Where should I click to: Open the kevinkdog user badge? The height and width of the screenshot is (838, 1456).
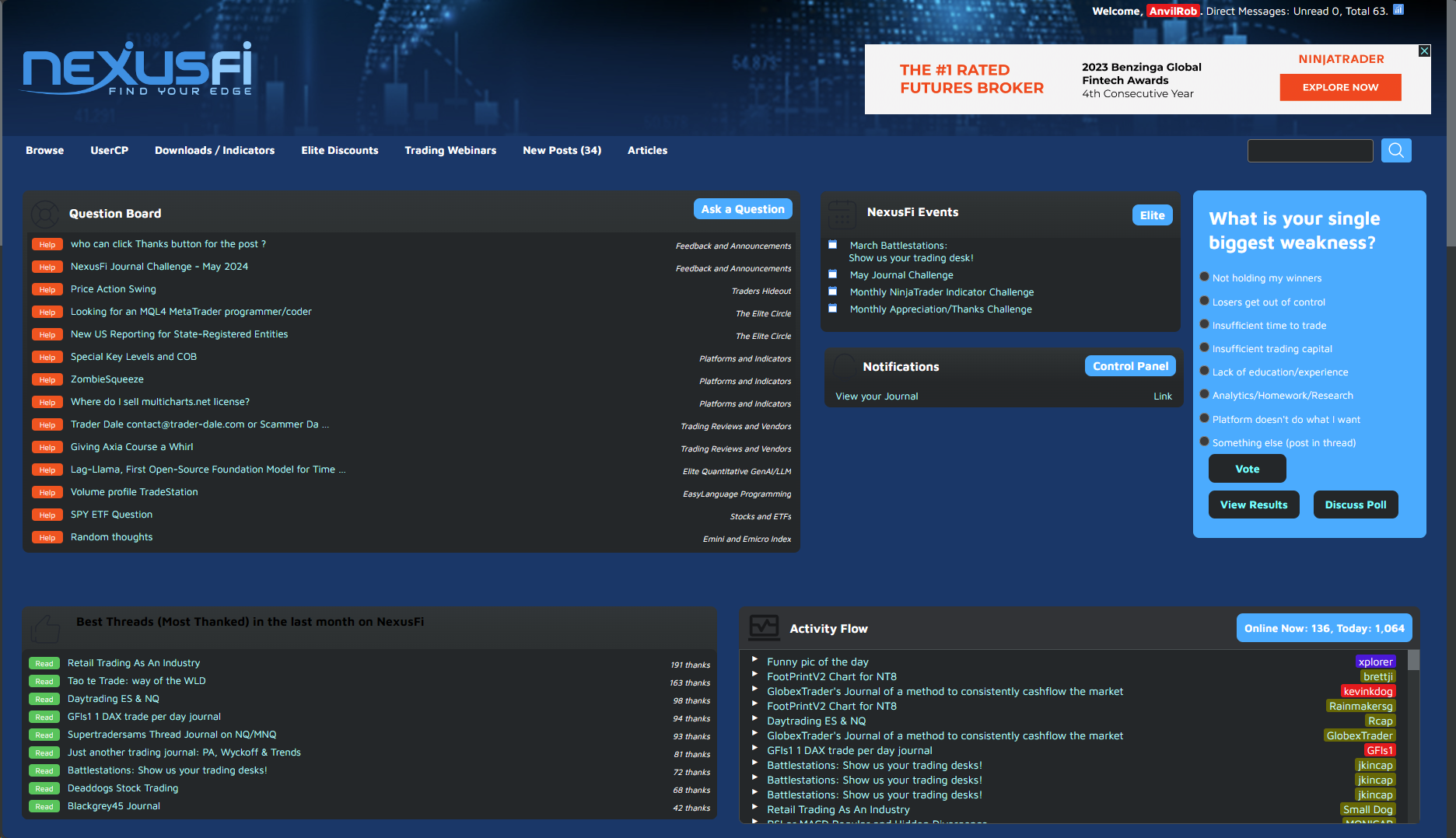click(1368, 691)
